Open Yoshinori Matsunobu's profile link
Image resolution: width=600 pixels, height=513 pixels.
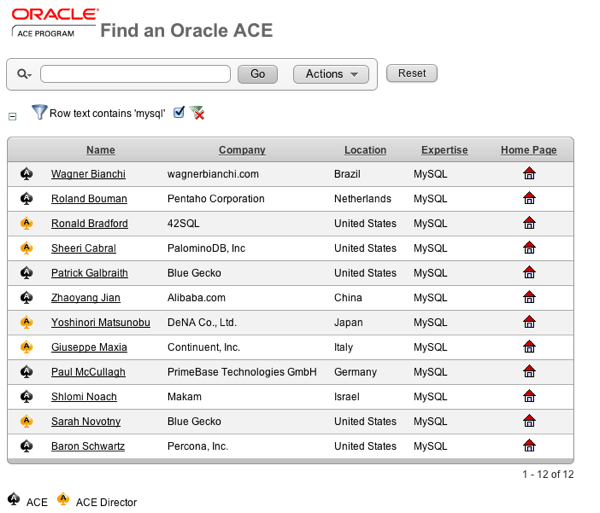(x=100, y=322)
